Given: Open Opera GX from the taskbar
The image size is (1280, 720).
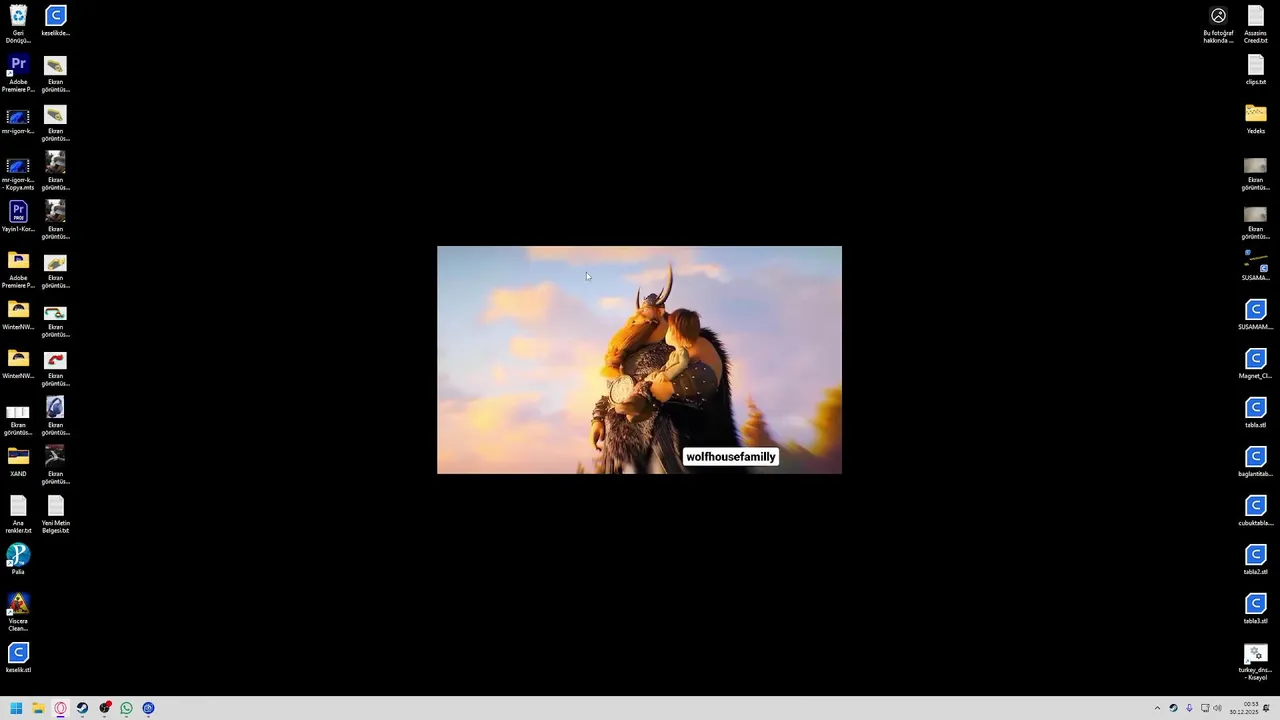Looking at the screenshot, I should 60,708.
